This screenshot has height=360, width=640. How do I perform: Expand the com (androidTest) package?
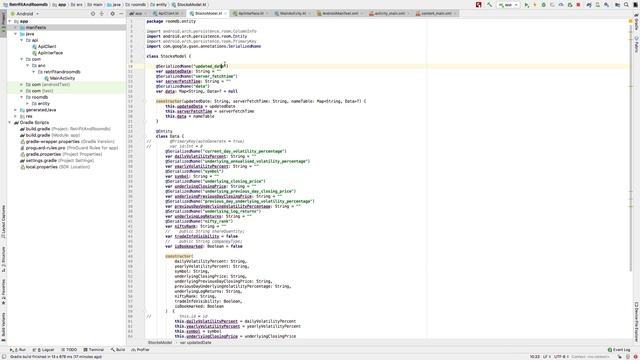pyautogui.click(x=22, y=84)
